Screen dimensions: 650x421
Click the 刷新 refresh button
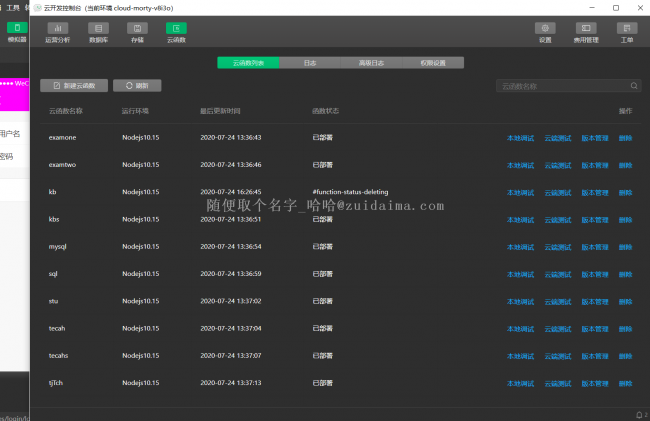click(137, 86)
